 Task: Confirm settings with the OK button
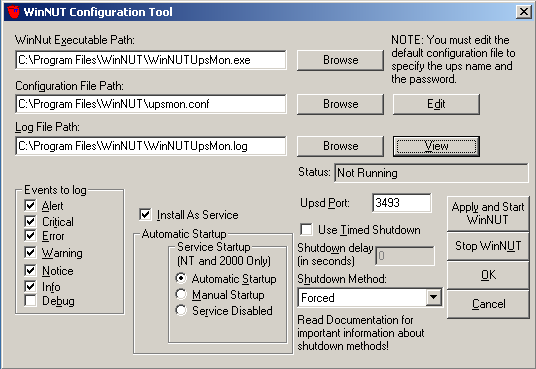pos(488,275)
